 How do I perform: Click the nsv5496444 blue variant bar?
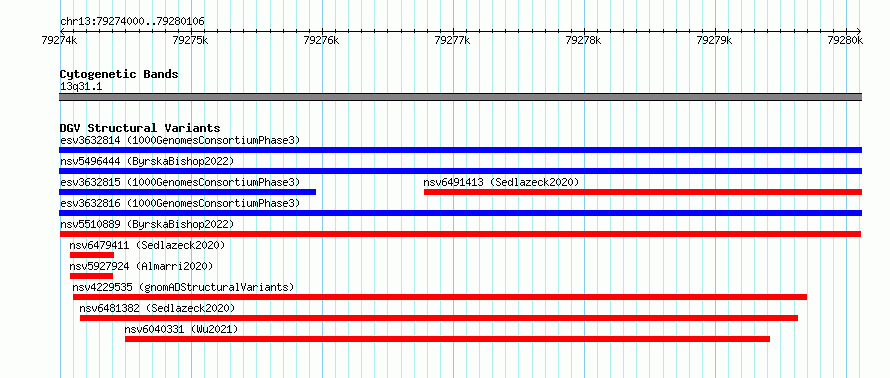pos(460,171)
